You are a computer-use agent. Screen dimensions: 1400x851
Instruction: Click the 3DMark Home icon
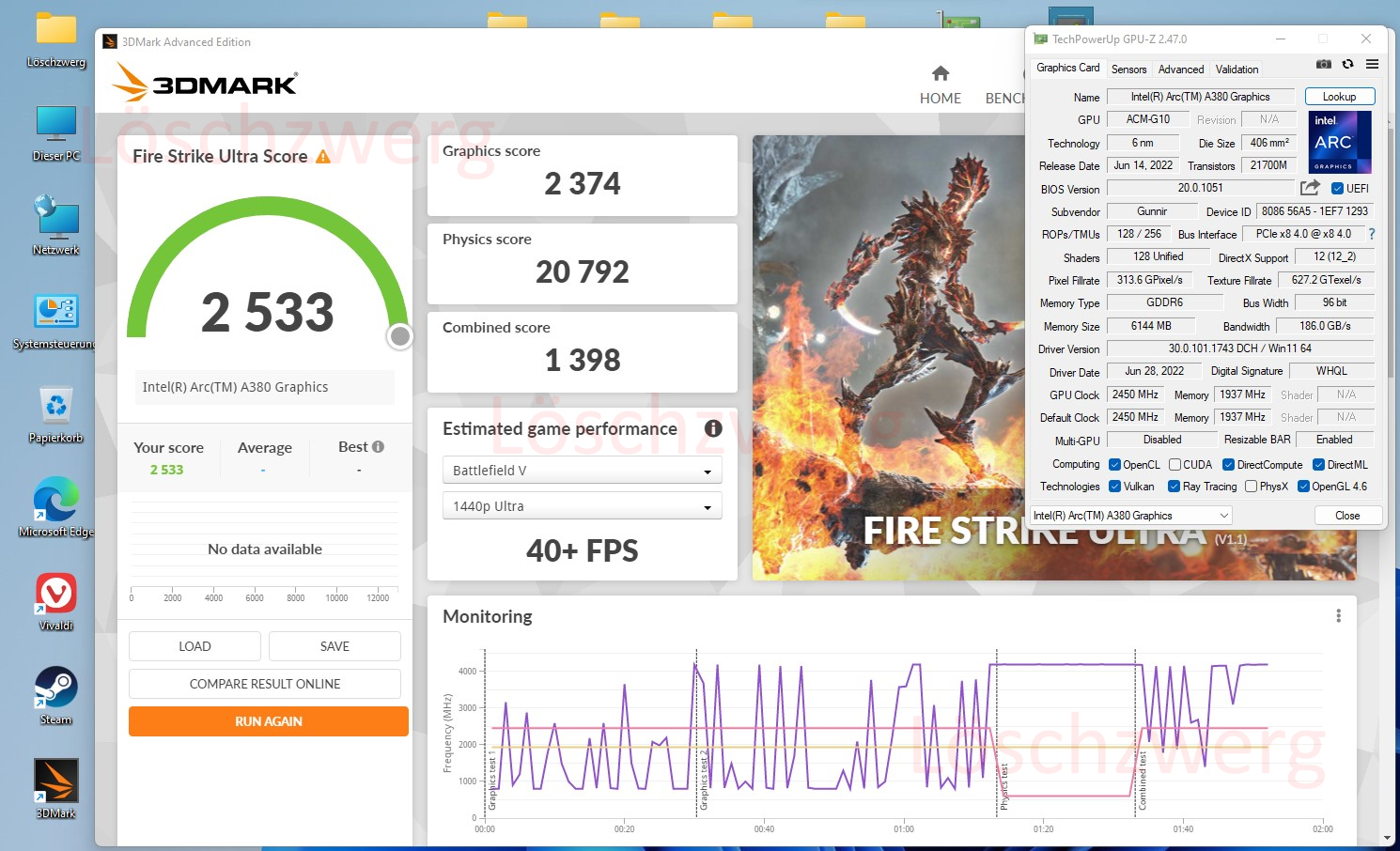(x=940, y=73)
